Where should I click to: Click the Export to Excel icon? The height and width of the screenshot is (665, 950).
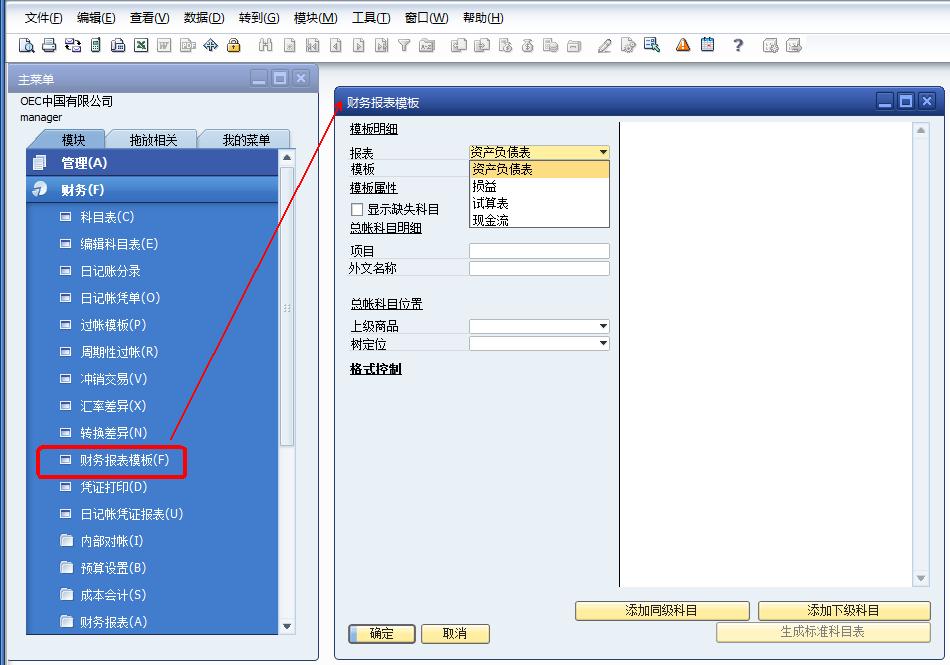[141, 45]
